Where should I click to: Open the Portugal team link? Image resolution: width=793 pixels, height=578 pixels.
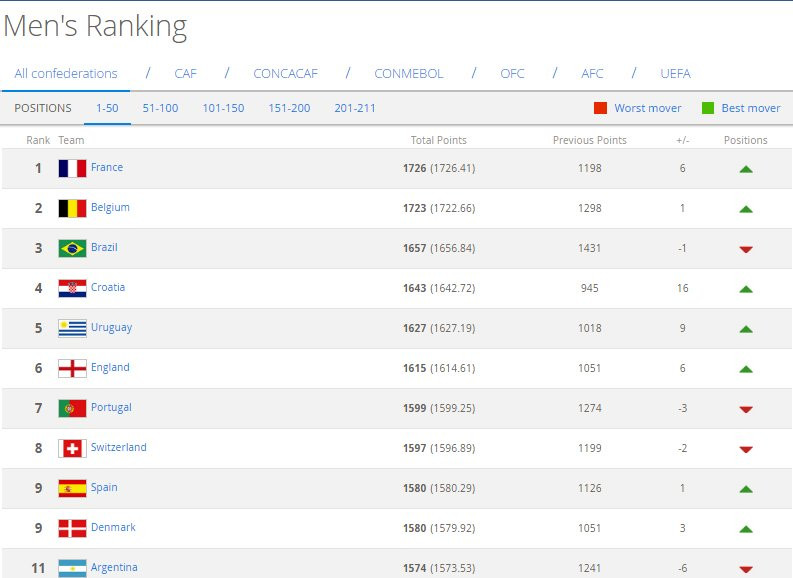111,407
